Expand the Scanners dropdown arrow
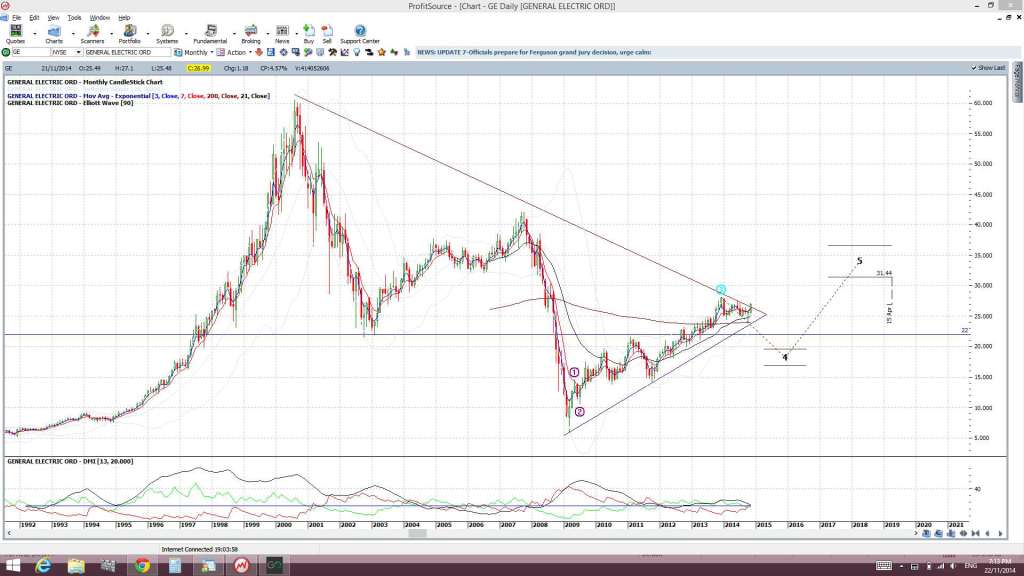Screen dimensions: 1024x576 [x=112, y=34]
